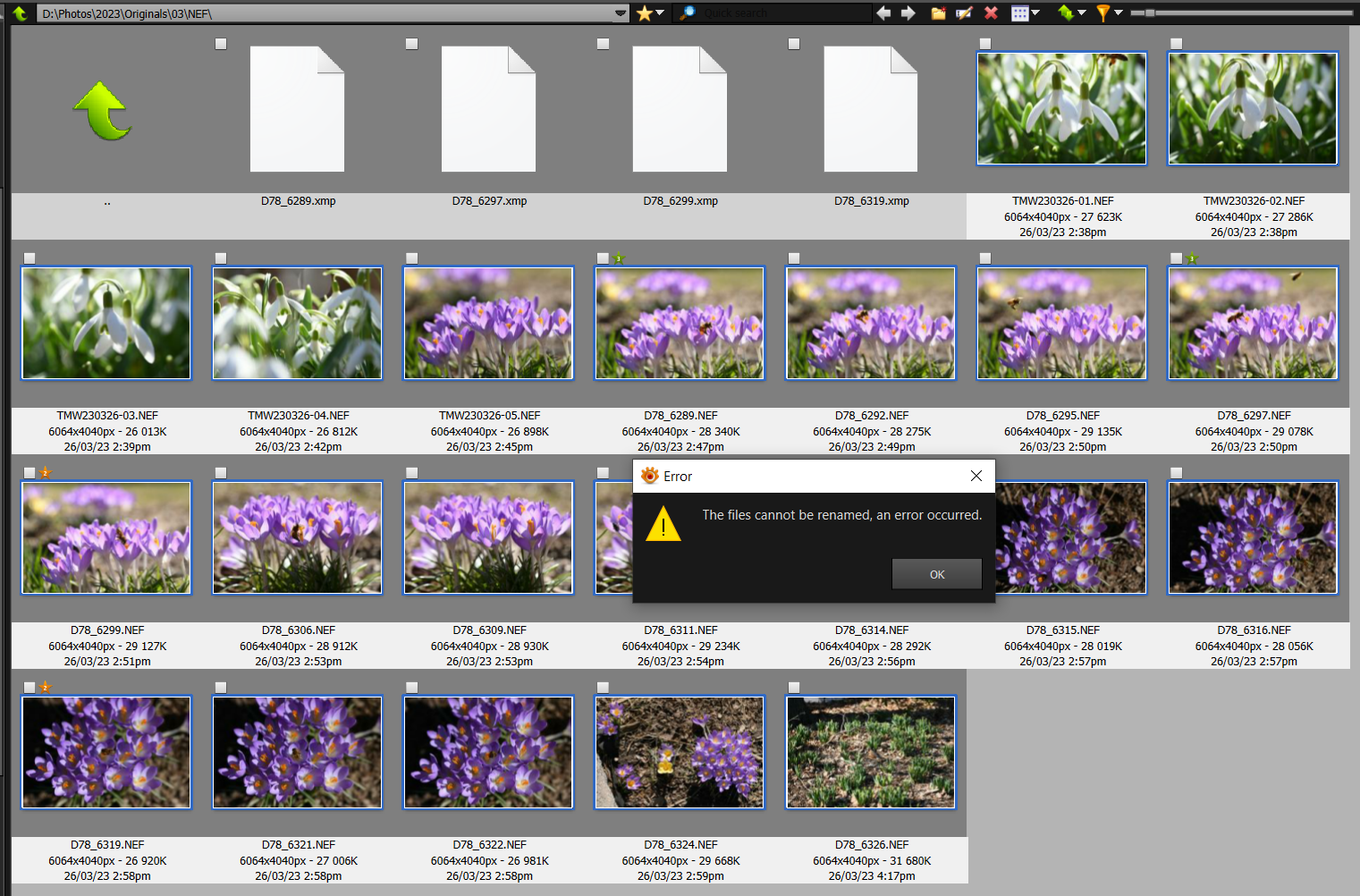Click the rename file icon

[964, 13]
